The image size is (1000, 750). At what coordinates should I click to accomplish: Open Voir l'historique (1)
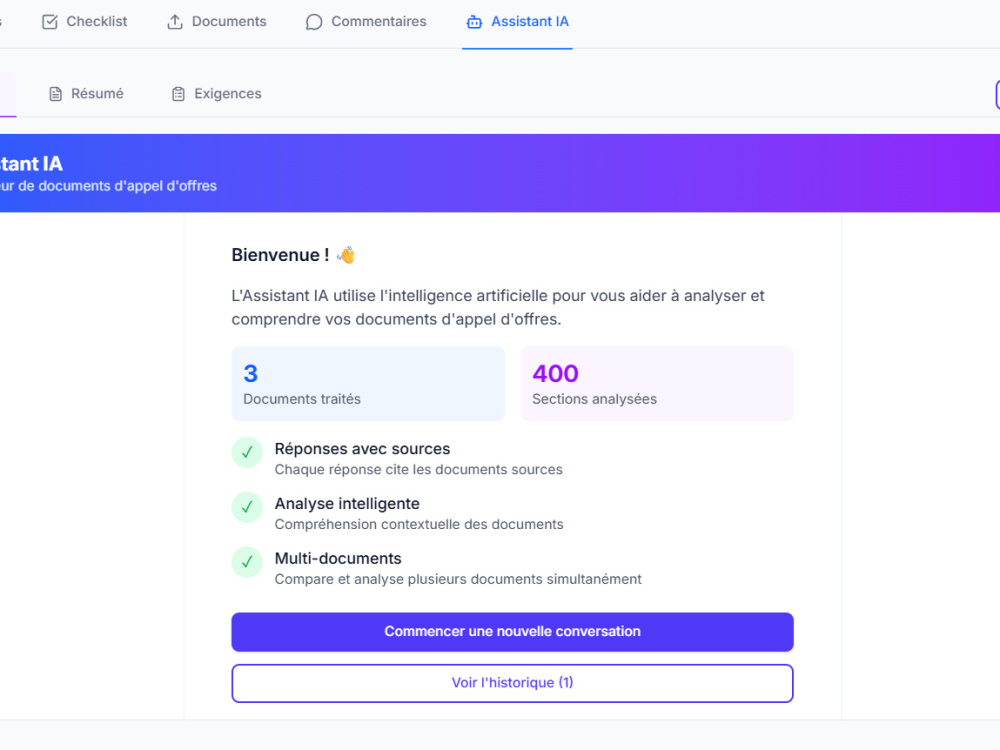[512, 683]
